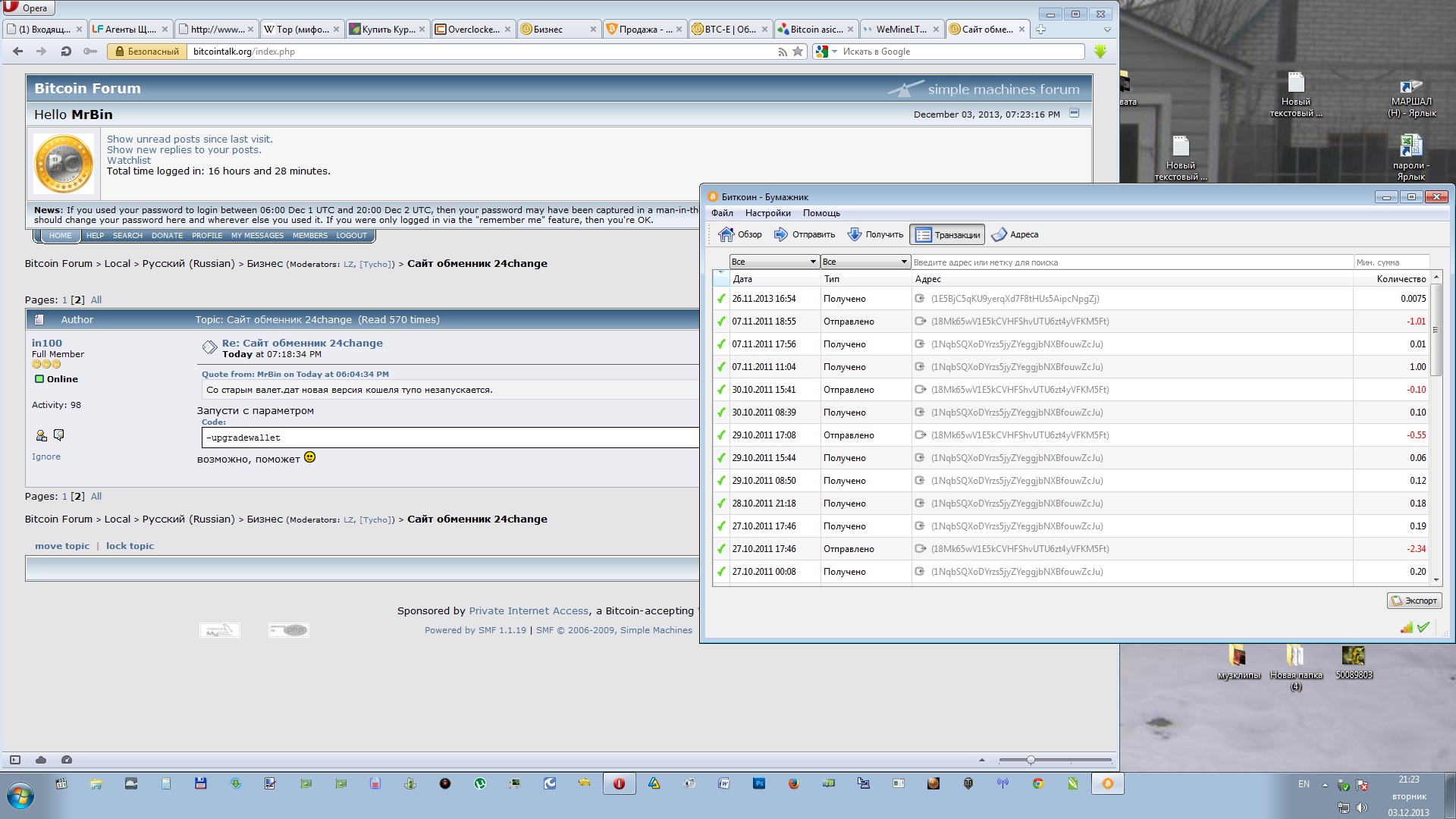Click the Opera zoom slider handle
The height and width of the screenshot is (819, 1456).
(x=1031, y=760)
